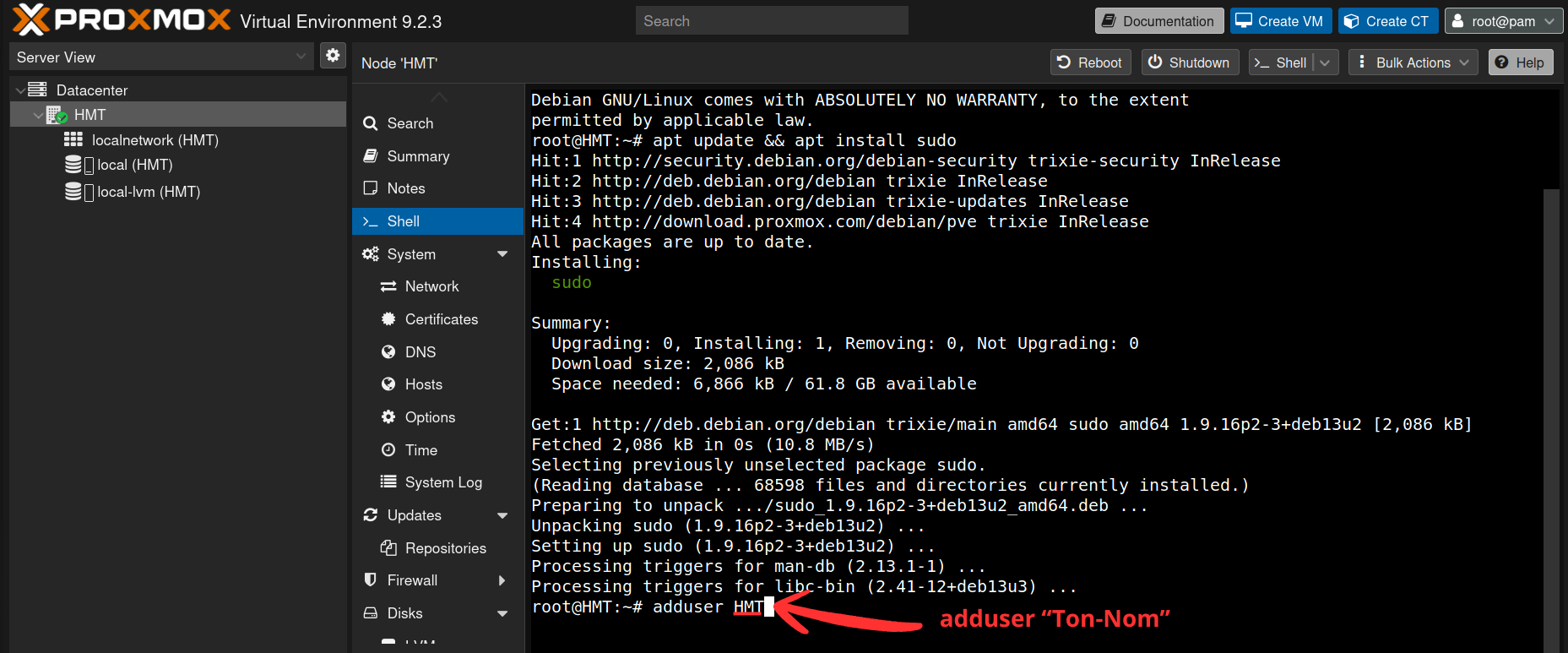Image resolution: width=1568 pixels, height=653 pixels.
Task: Click the Repositories copy icon
Action: point(388,548)
